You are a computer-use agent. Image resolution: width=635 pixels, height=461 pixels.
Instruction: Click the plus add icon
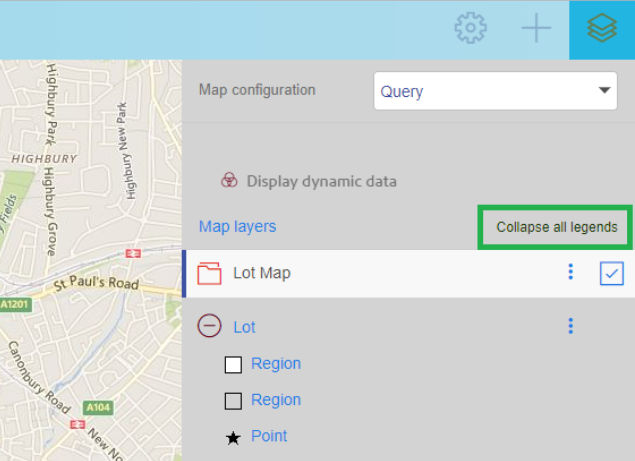click(536, 28)
